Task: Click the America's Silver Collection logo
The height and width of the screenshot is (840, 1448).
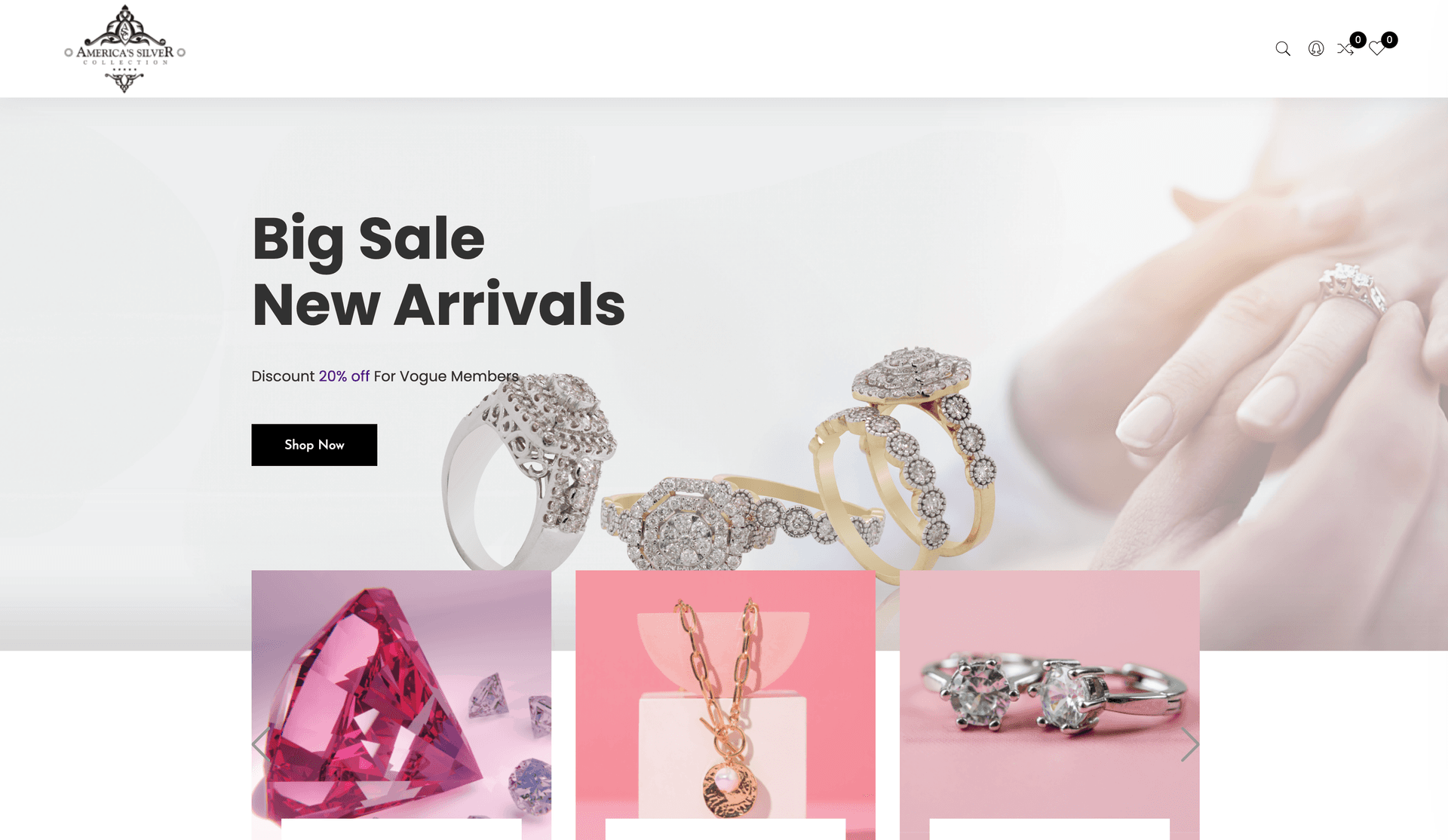Action: [x=124, y=49]
